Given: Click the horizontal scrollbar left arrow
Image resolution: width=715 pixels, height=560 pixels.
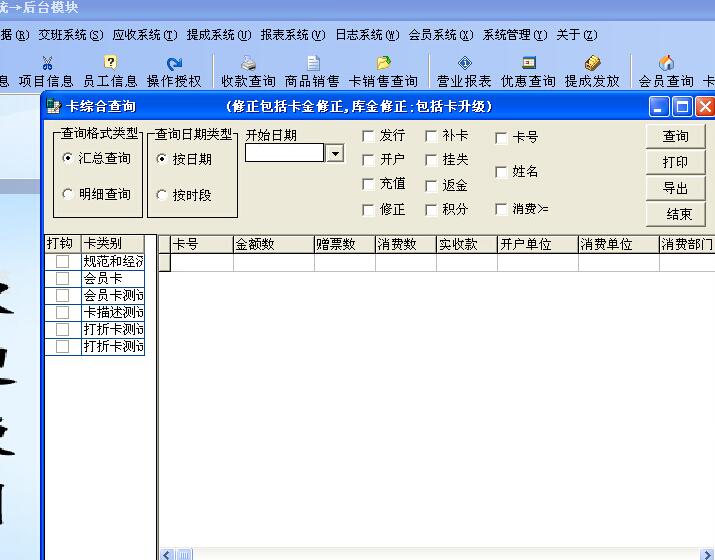Looking at the screenshot, I should coord(167,555).
